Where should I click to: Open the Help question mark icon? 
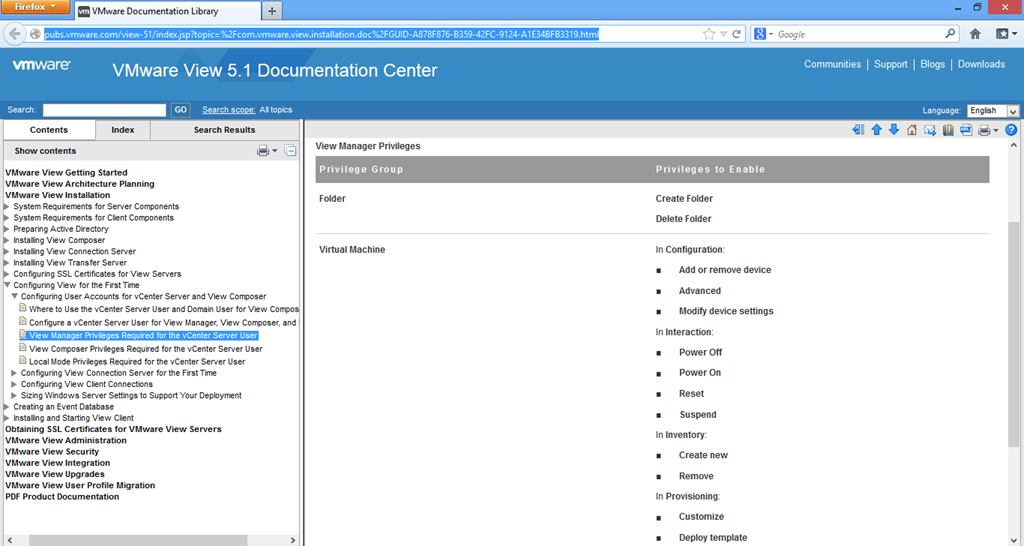tap(1011, 130)
